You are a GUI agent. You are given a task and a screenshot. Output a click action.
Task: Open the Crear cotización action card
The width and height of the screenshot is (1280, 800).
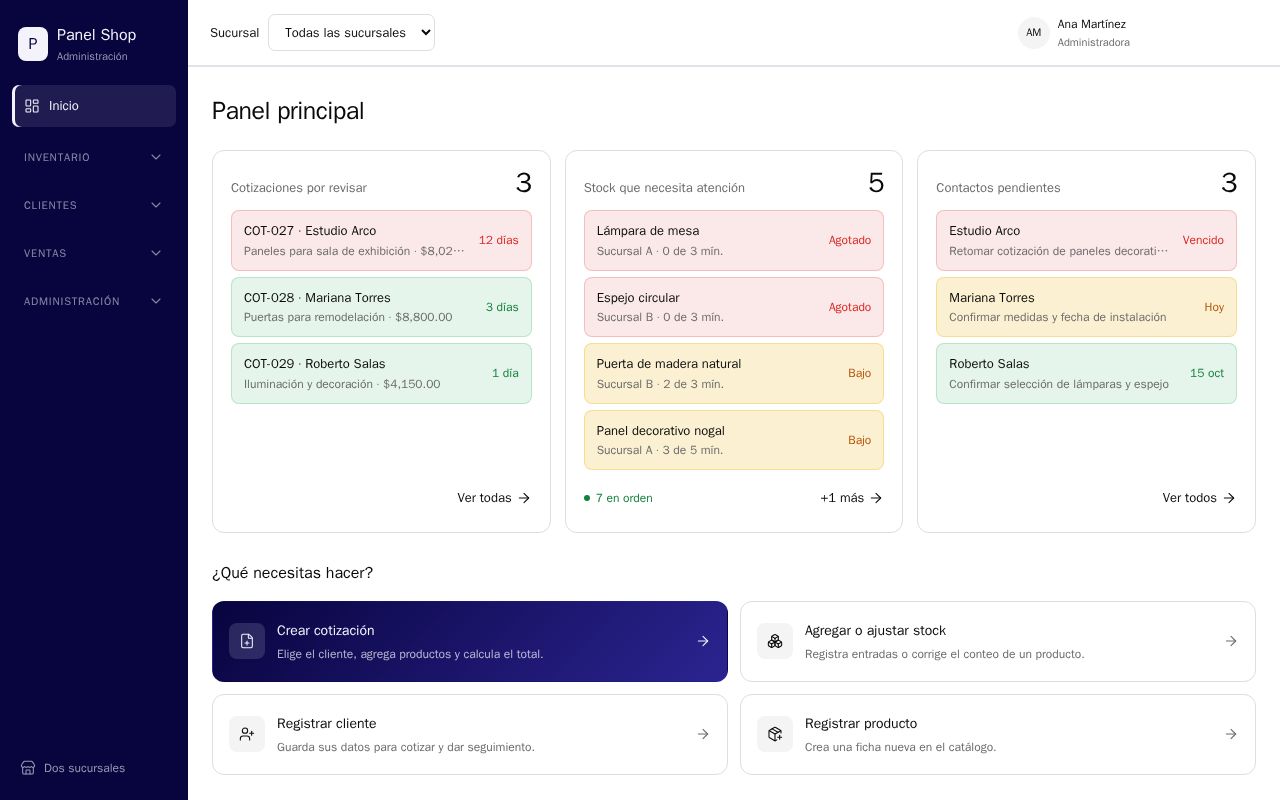[470, 641]
